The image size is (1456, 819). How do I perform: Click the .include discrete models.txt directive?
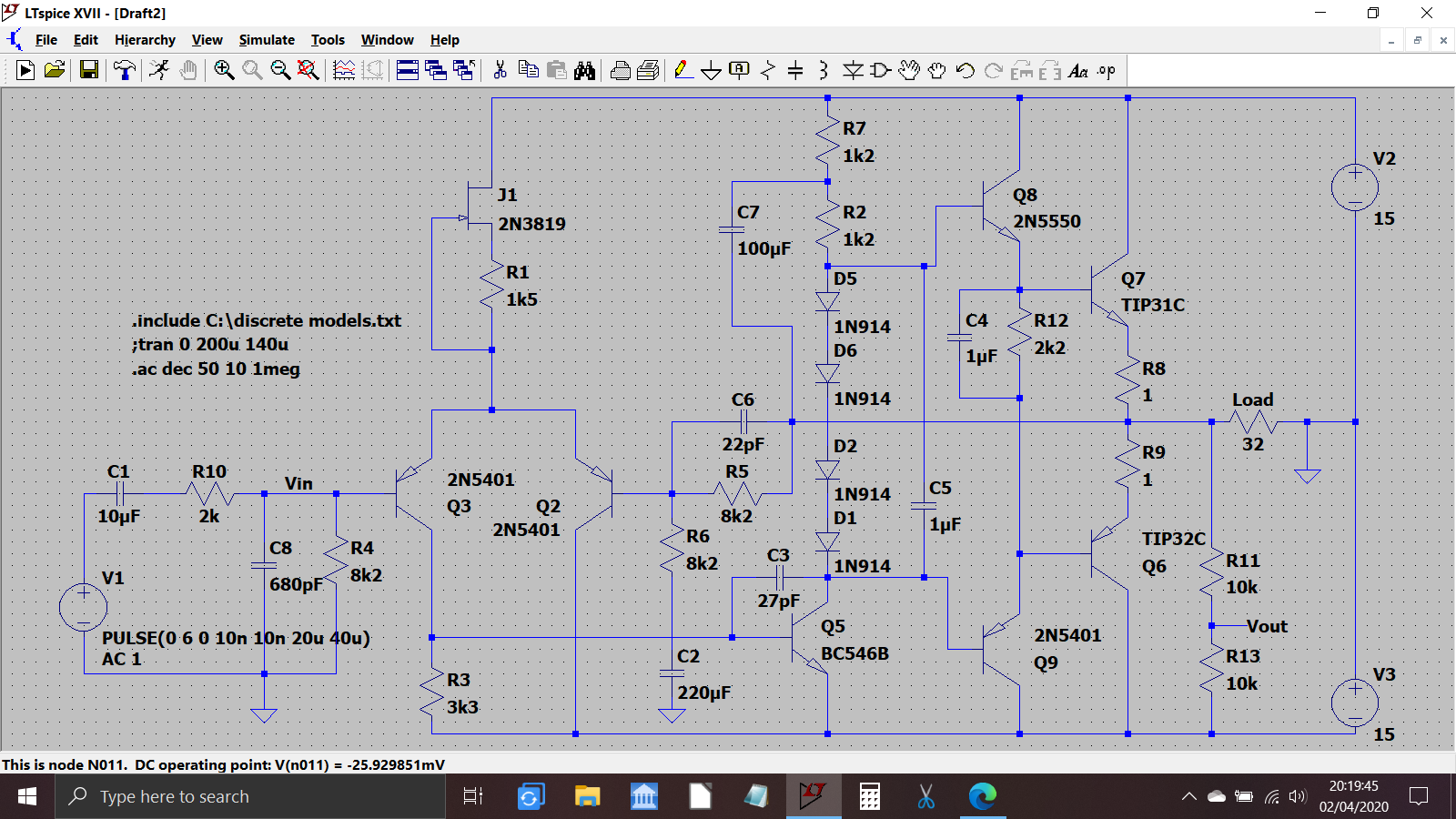tap(267, 320)
